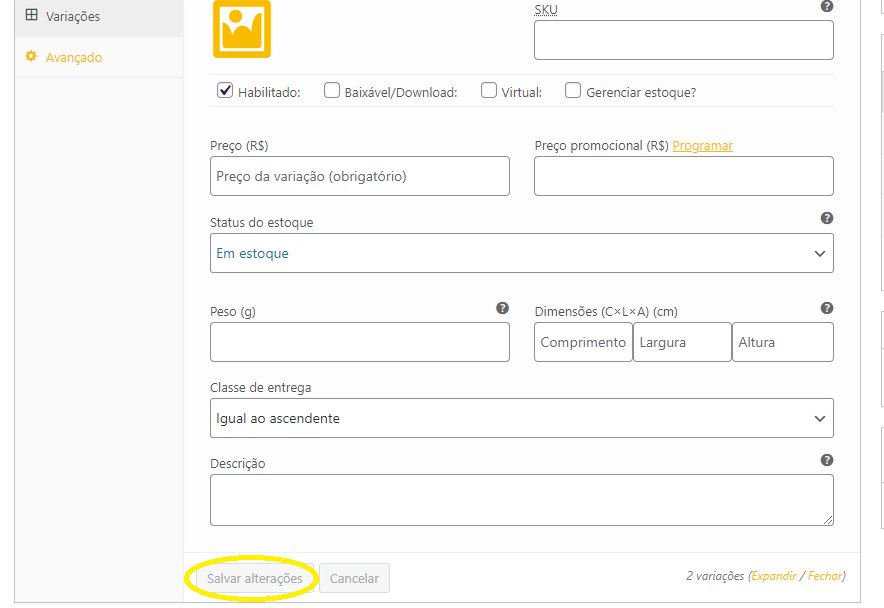Click the Descrição text area
The width and height of the screenshot is (884, 608).
[x=521, y=500]
